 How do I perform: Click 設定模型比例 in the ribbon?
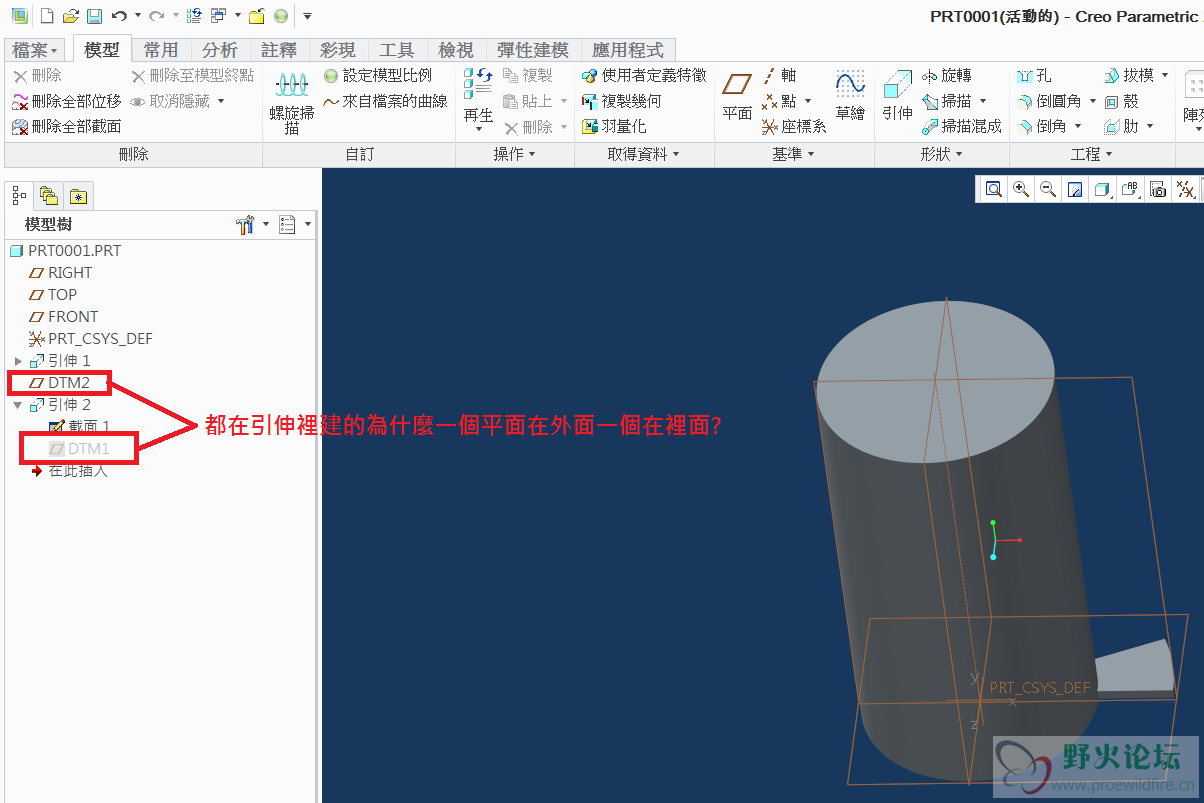coord(378,76)
